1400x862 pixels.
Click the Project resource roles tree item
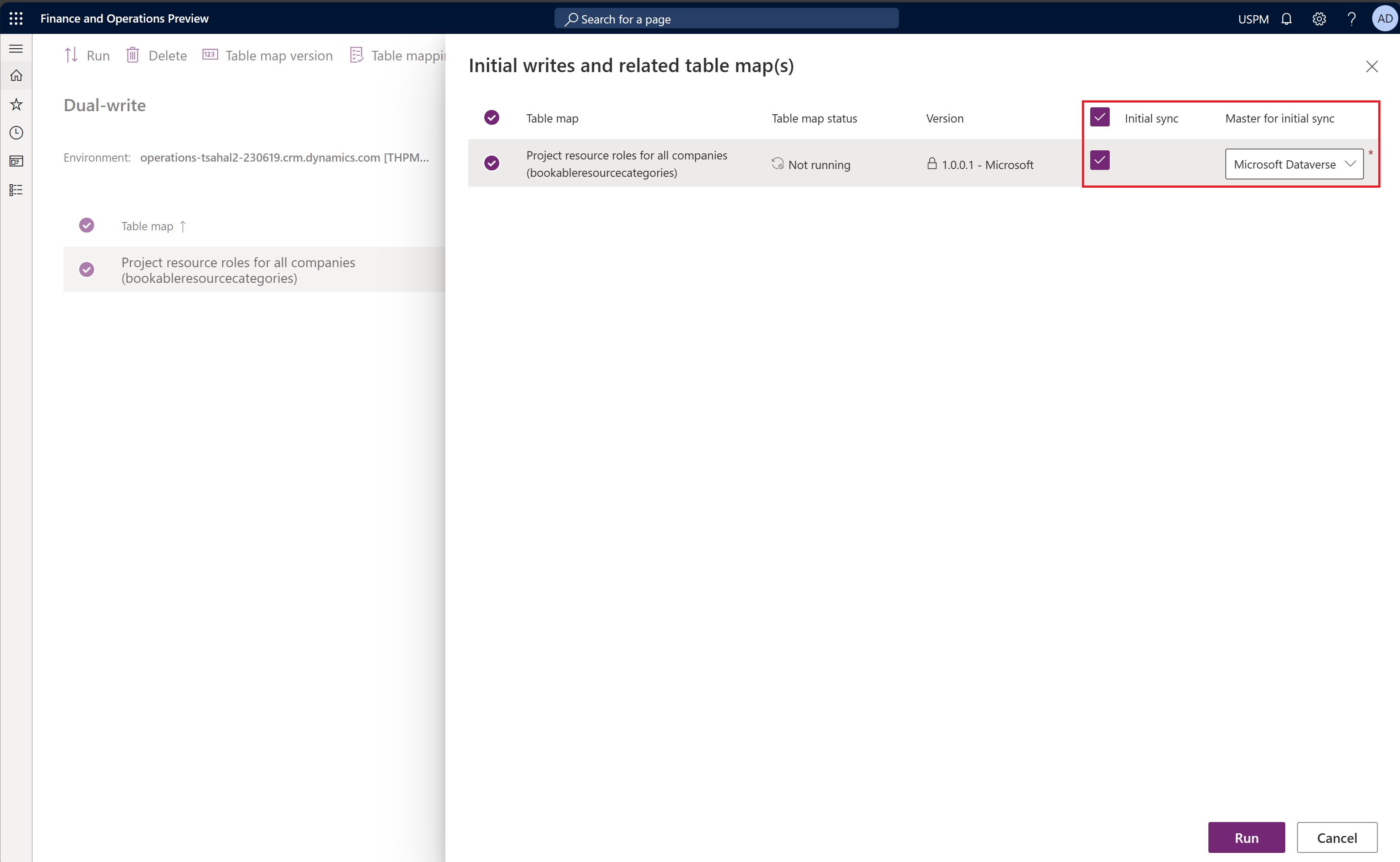click(238, 269)
